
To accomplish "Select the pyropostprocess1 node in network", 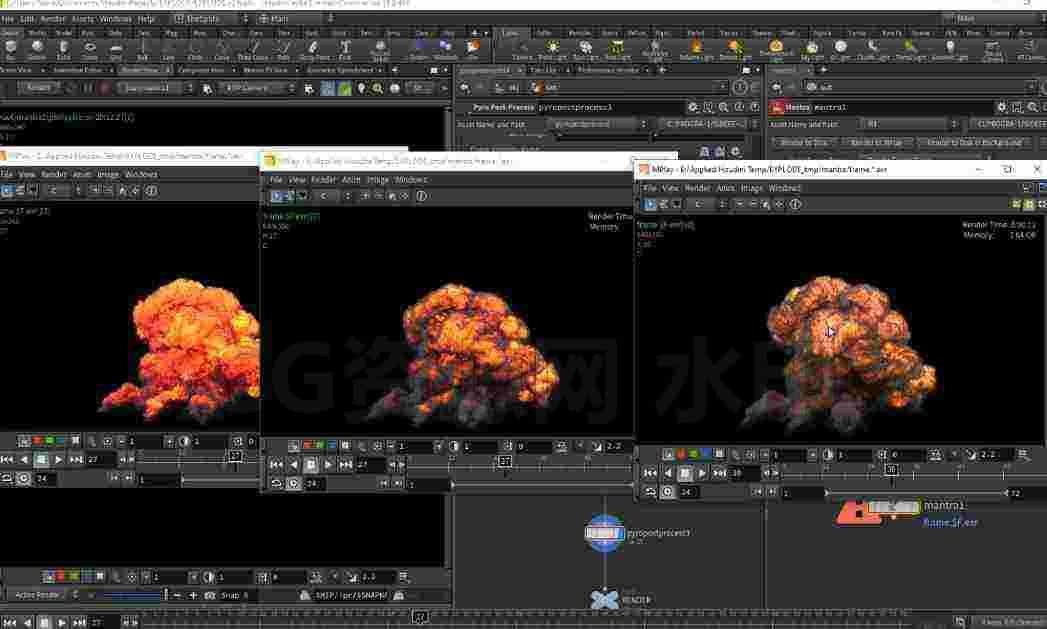I will point(605,533).
